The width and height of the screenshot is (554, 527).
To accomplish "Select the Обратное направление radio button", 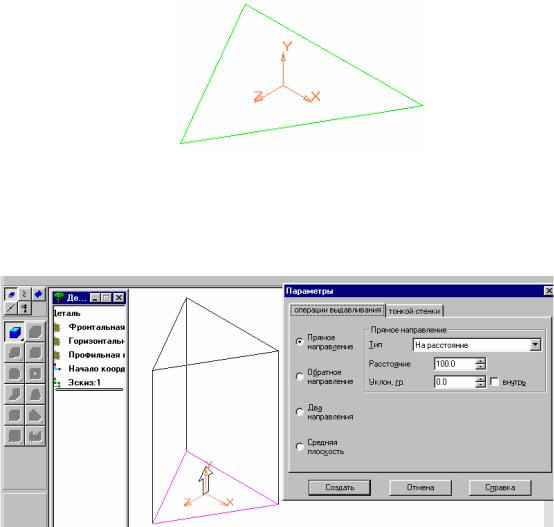I will coord(300,377).
